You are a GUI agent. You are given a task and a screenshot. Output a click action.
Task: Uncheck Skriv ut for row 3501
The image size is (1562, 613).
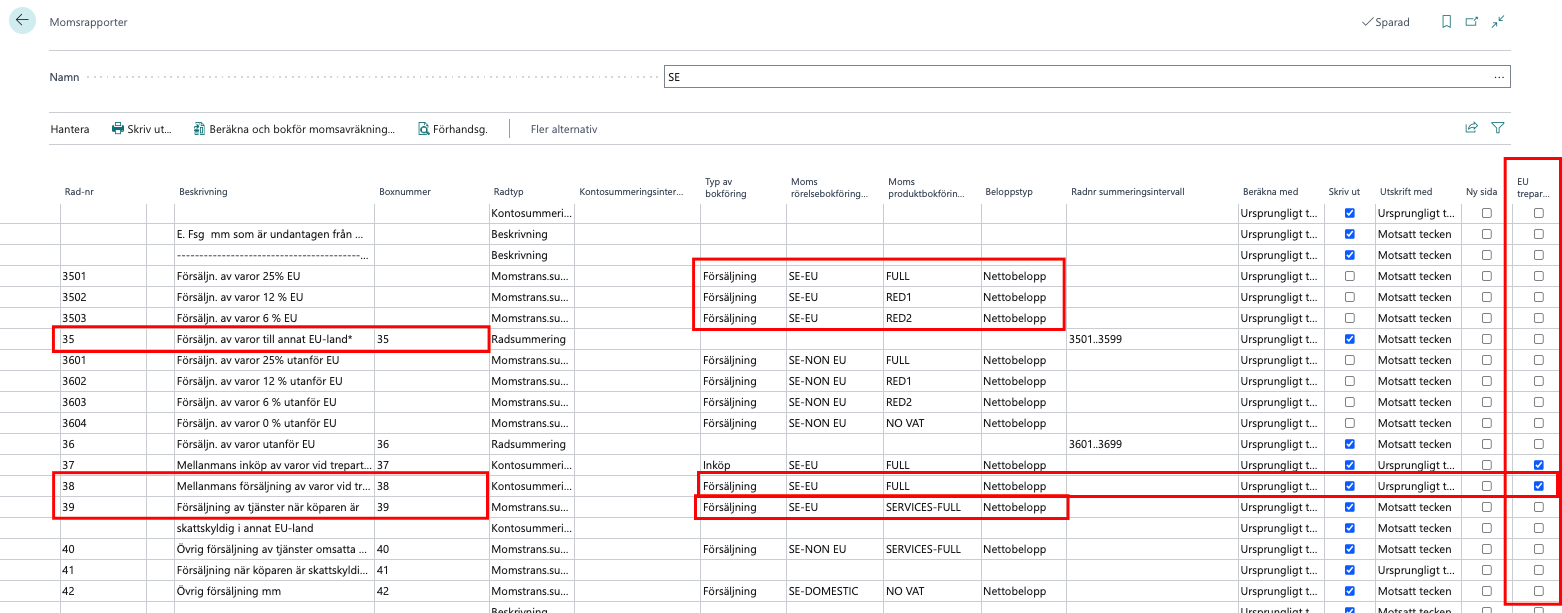pos(1349,275)
